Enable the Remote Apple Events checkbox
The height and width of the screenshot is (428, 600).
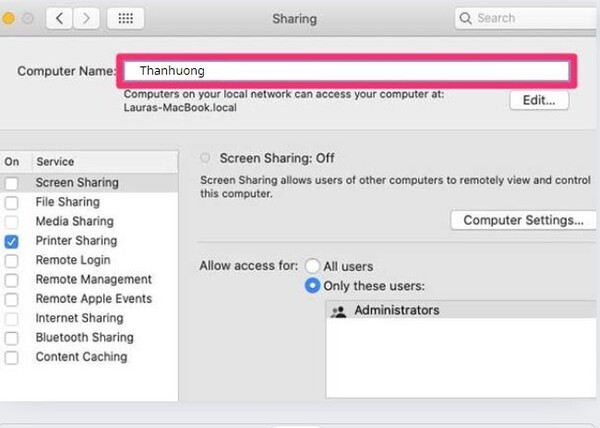11,299
